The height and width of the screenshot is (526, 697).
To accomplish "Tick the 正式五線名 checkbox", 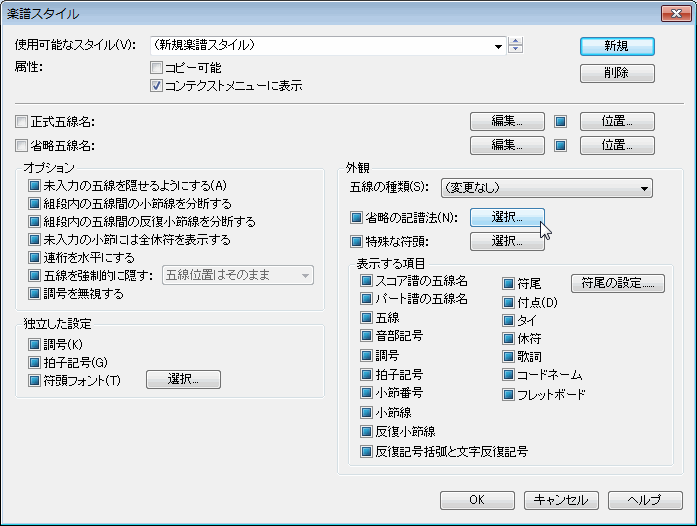I will (21, 121).
